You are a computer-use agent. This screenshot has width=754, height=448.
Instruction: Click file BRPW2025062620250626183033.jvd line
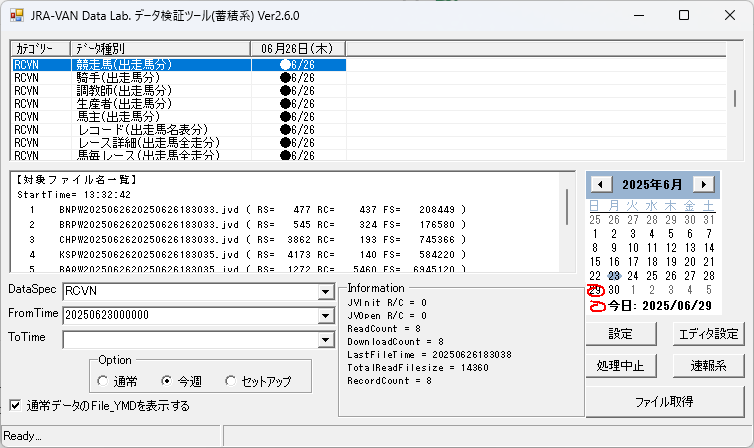pyautogui.click(x=248, y=224)
